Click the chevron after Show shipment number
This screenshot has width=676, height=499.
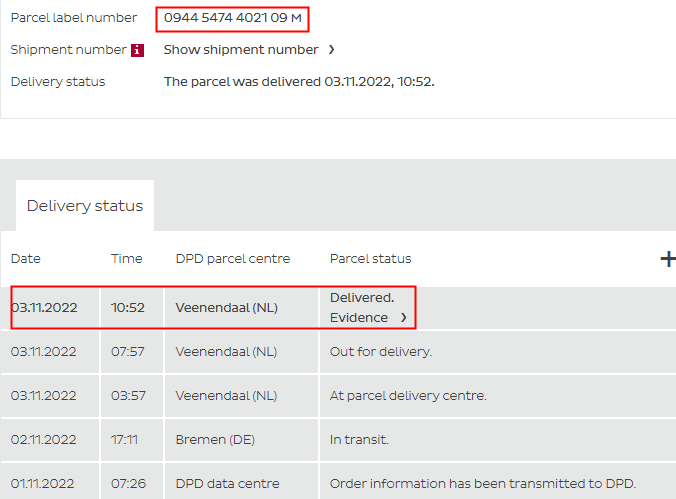pyautogui.click(x=331, y=50)
